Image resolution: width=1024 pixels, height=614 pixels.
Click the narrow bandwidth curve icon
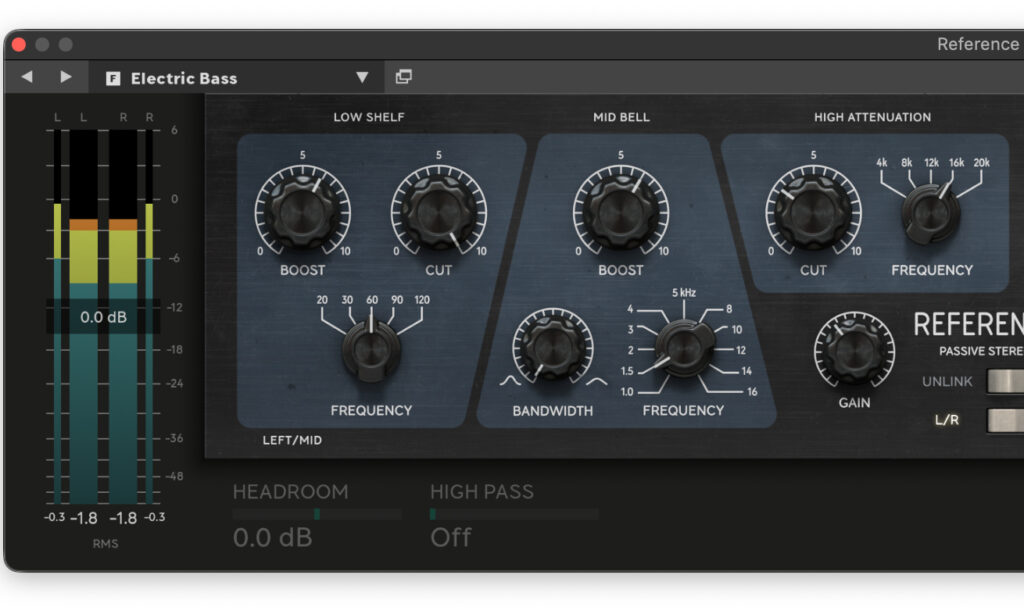(x=510, y=381)
